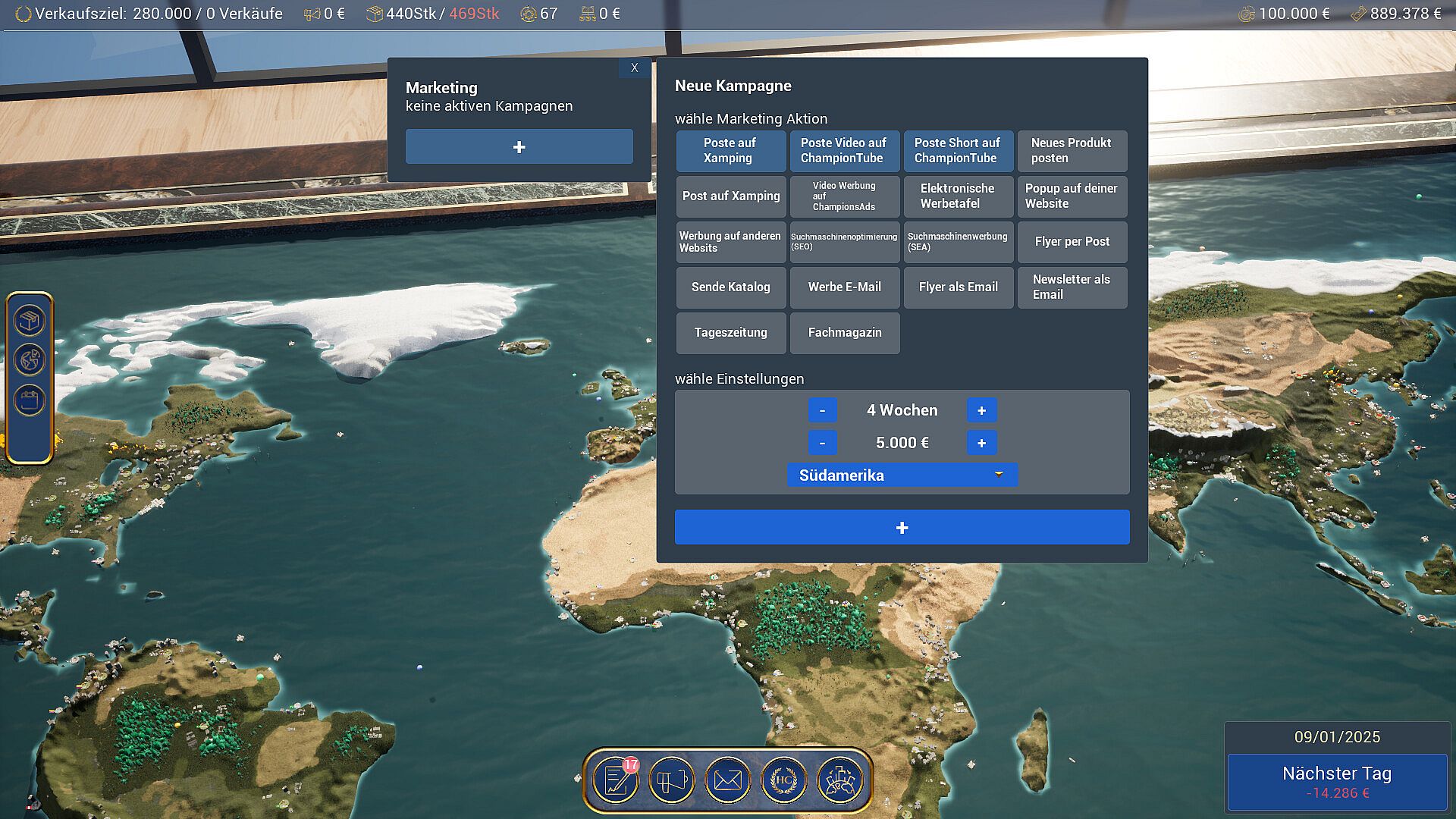Open the world trade globe icon in bottom bar
Viewport: 1456px width, 819px height.
839,780
